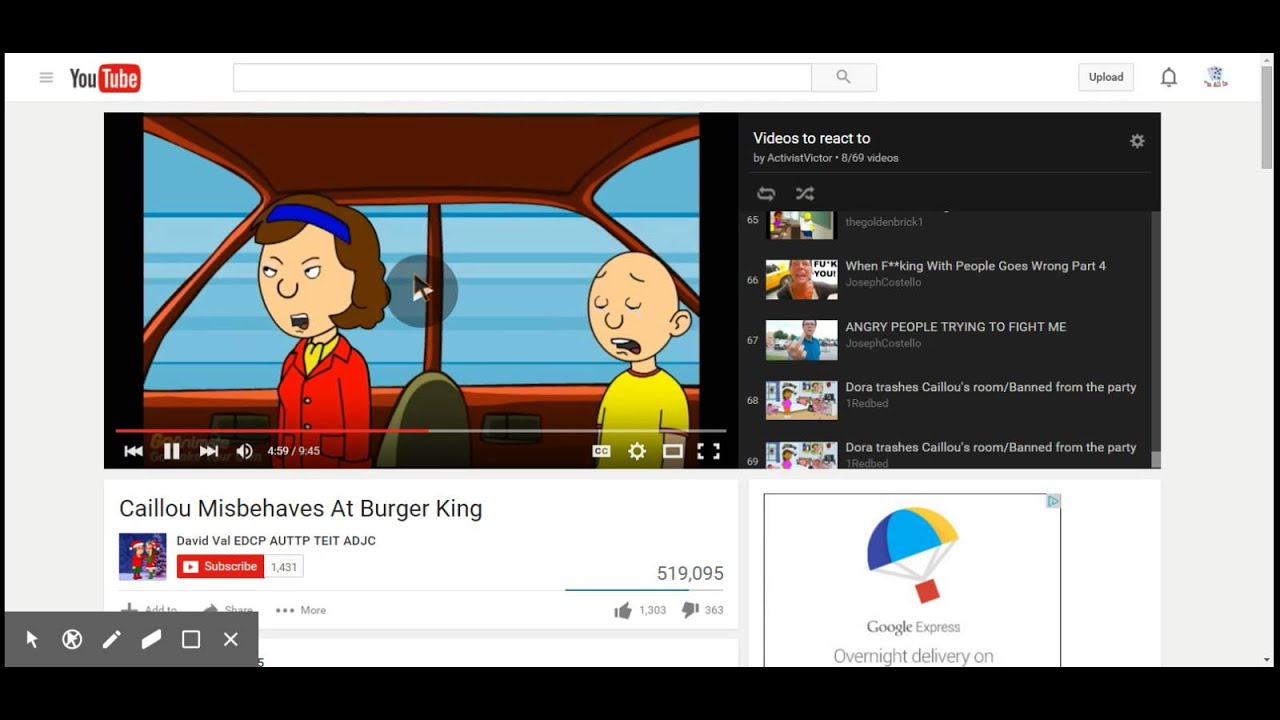
Task: Close the annotation toolbar
Action: pos(231,639)
